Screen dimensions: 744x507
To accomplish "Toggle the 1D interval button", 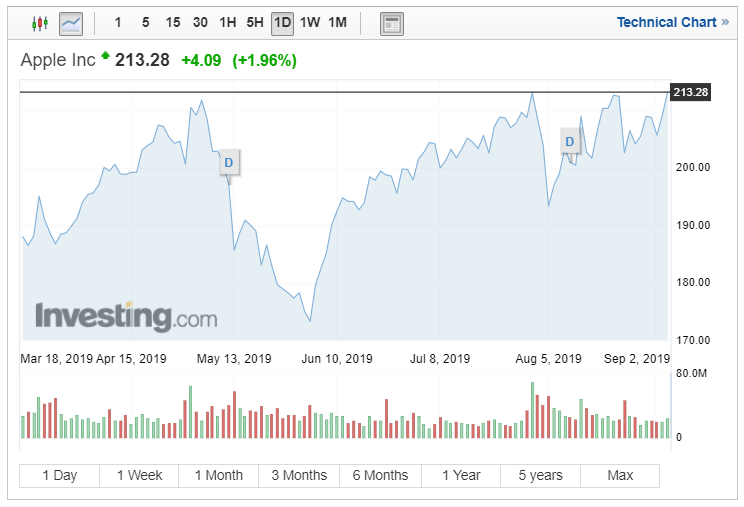I will click(283, 22).
